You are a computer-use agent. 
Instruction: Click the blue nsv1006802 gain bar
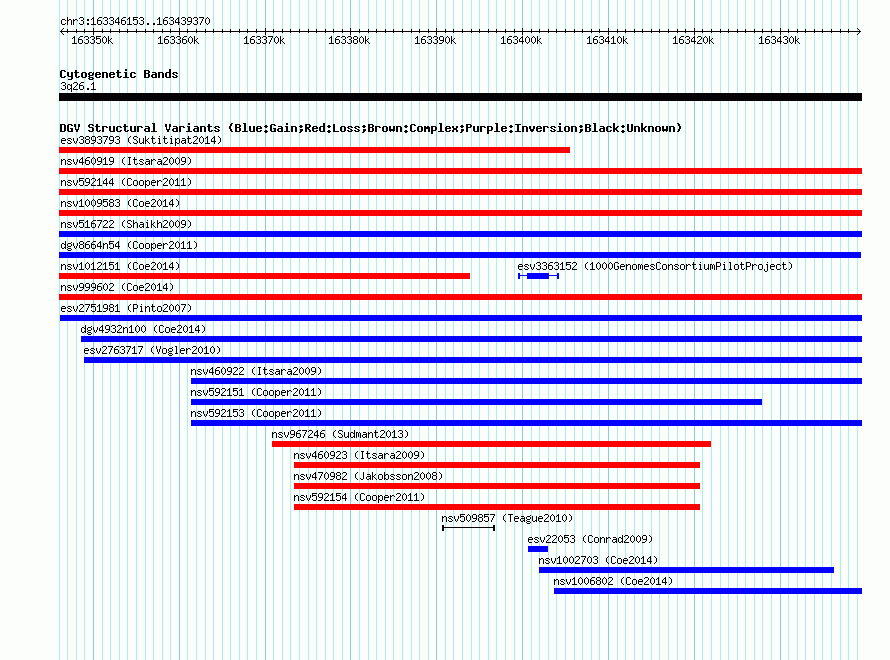pyautogui.click(x=708, y=591)
